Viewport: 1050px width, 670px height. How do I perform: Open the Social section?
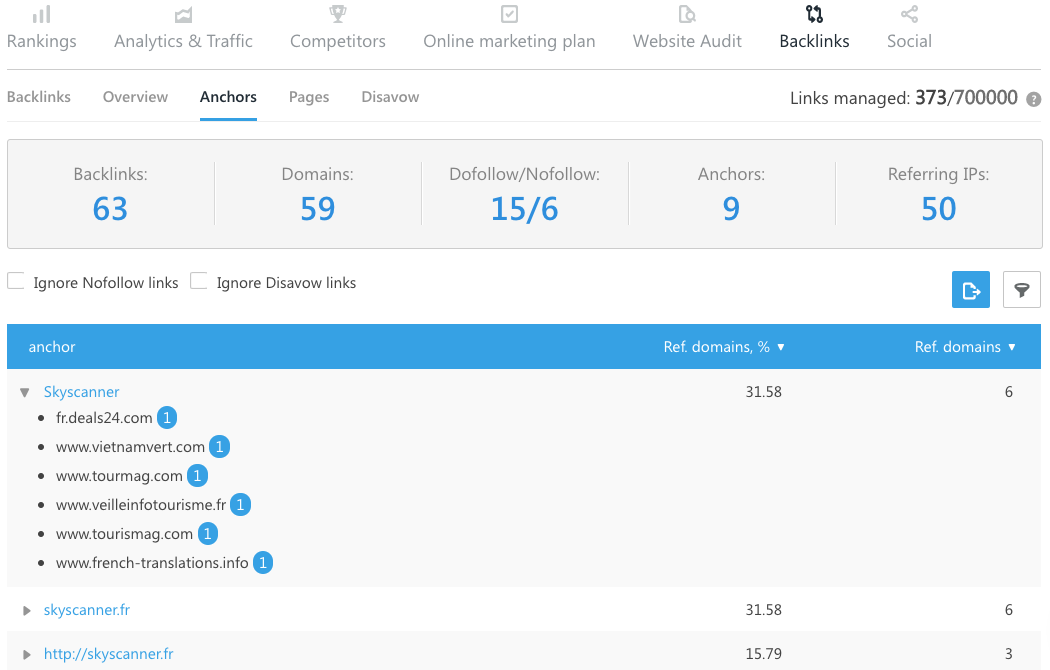tap(909, 41)
